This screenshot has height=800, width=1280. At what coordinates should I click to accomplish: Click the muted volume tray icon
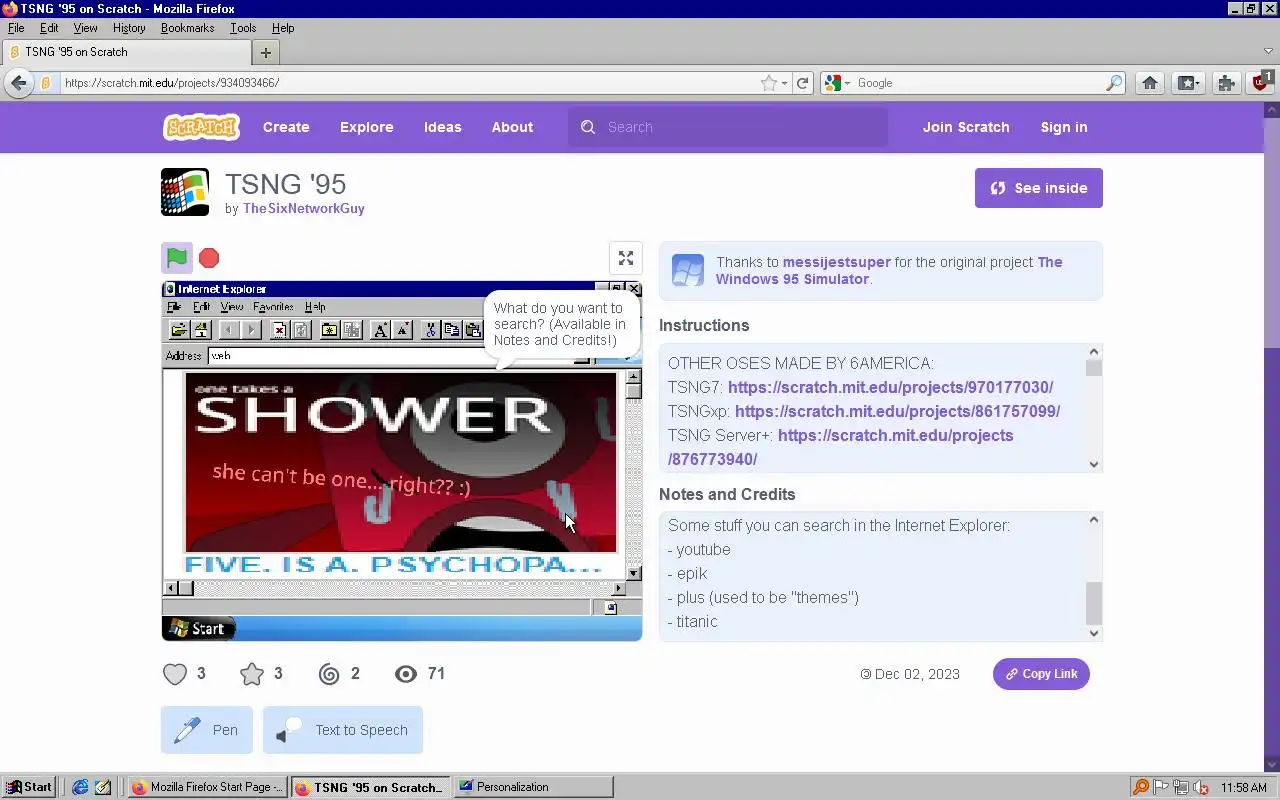click(x=1201, y=787)
